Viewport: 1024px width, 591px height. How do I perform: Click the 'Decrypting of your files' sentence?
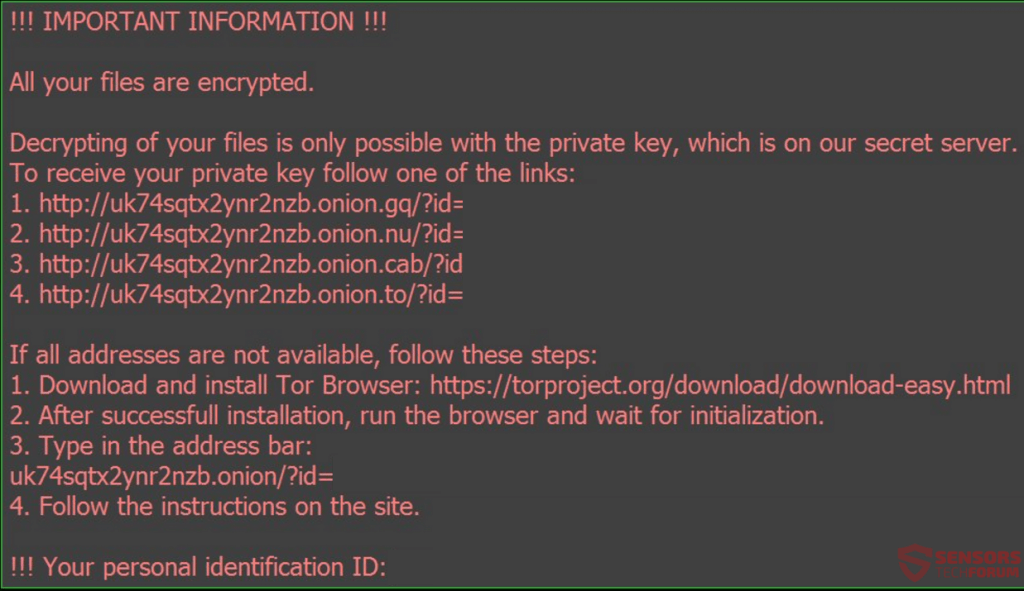(x=513, y=143)
